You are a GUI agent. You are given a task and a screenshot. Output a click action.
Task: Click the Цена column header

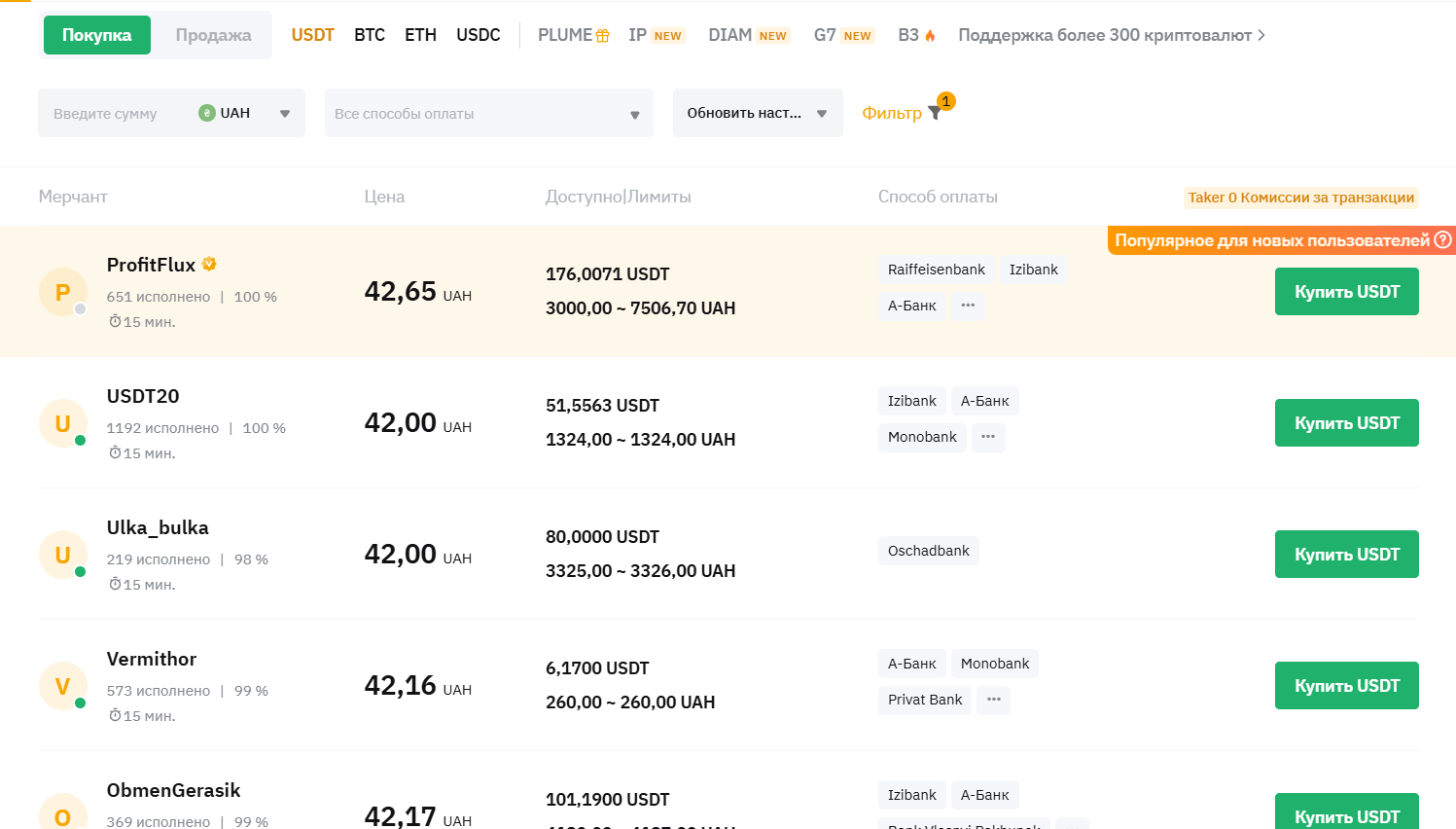(x=384, y=197)
